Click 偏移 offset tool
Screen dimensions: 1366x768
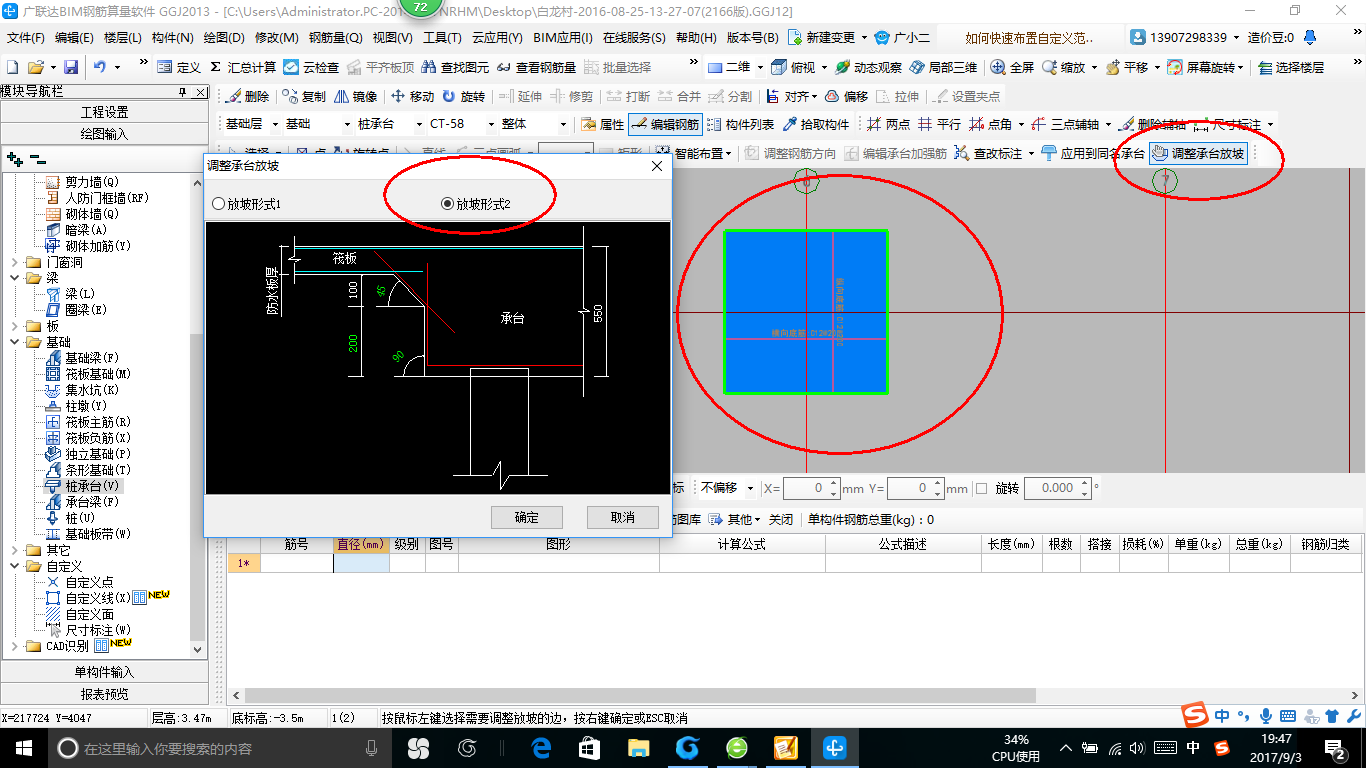pyautogui.click(x=846, y=96)
